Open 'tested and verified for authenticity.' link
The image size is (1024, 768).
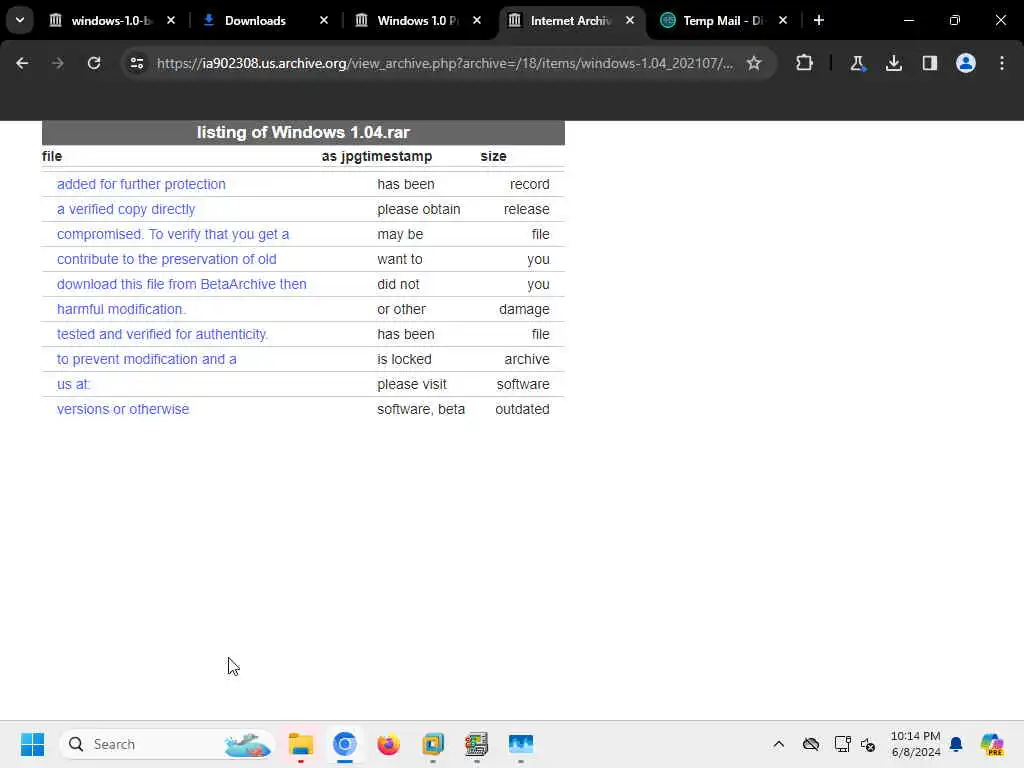(163, 334)
